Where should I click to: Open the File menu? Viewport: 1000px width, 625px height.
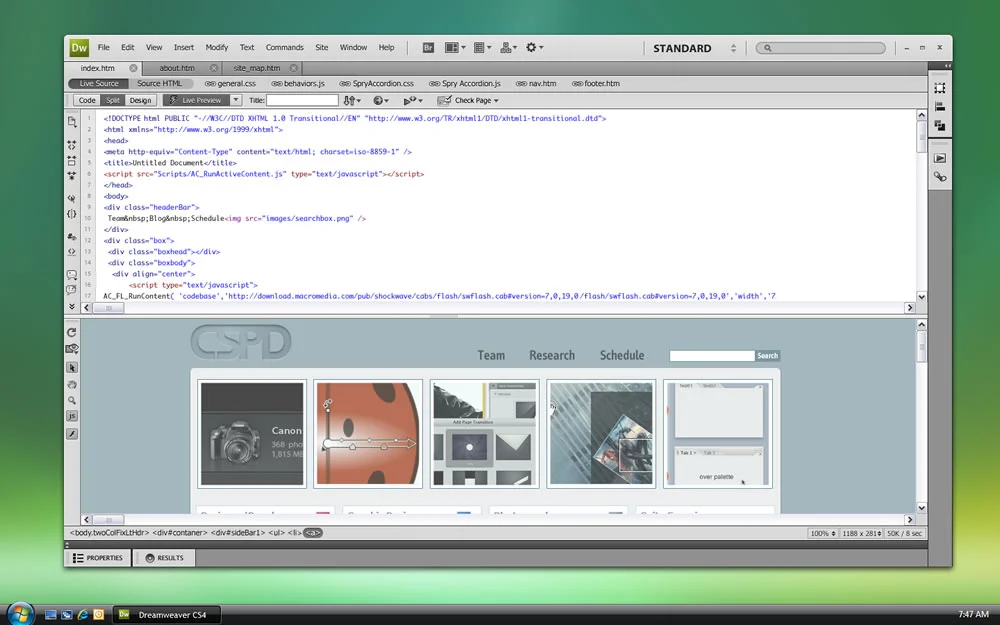click(x=103, y=48)
